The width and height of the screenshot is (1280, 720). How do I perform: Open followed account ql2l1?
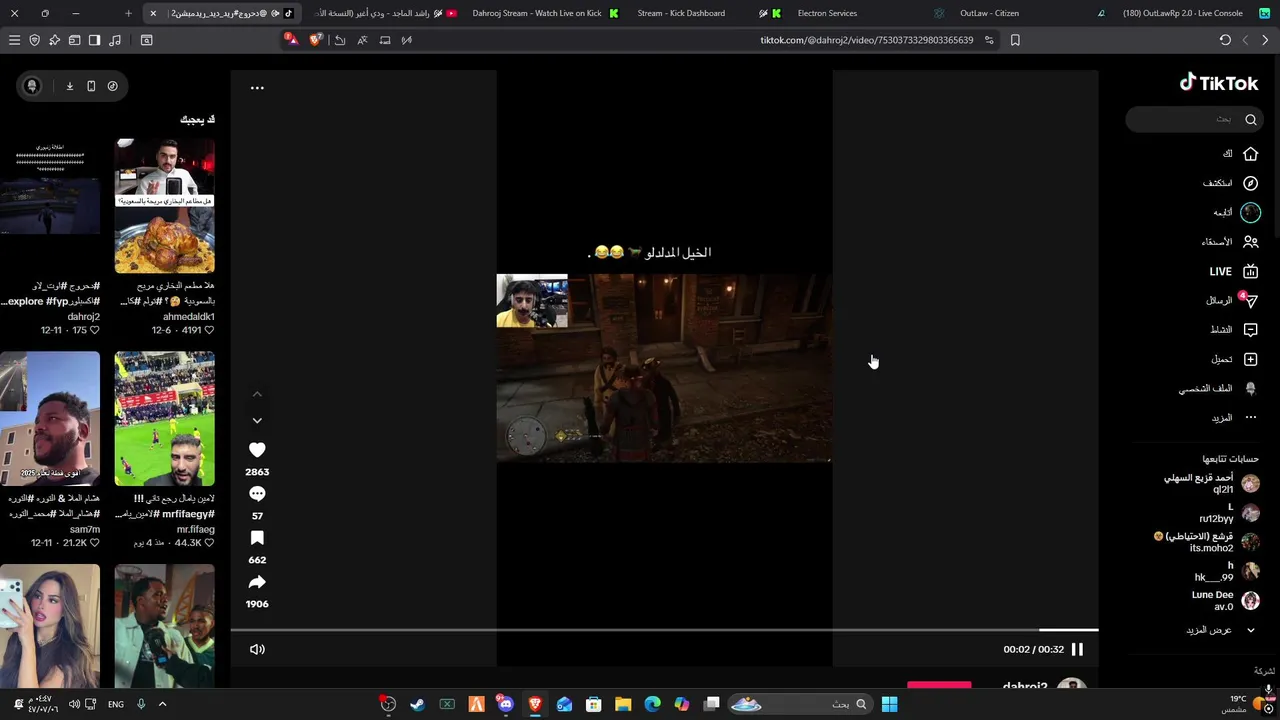tap(1211, 484)
